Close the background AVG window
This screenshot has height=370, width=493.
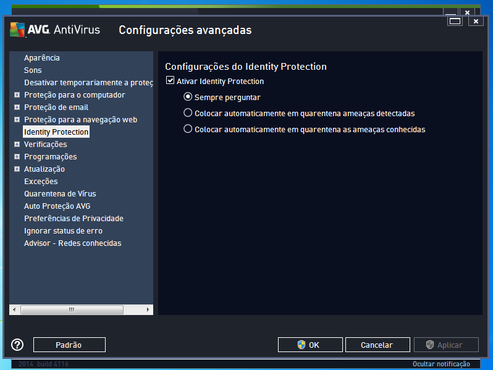click(467, 12)
